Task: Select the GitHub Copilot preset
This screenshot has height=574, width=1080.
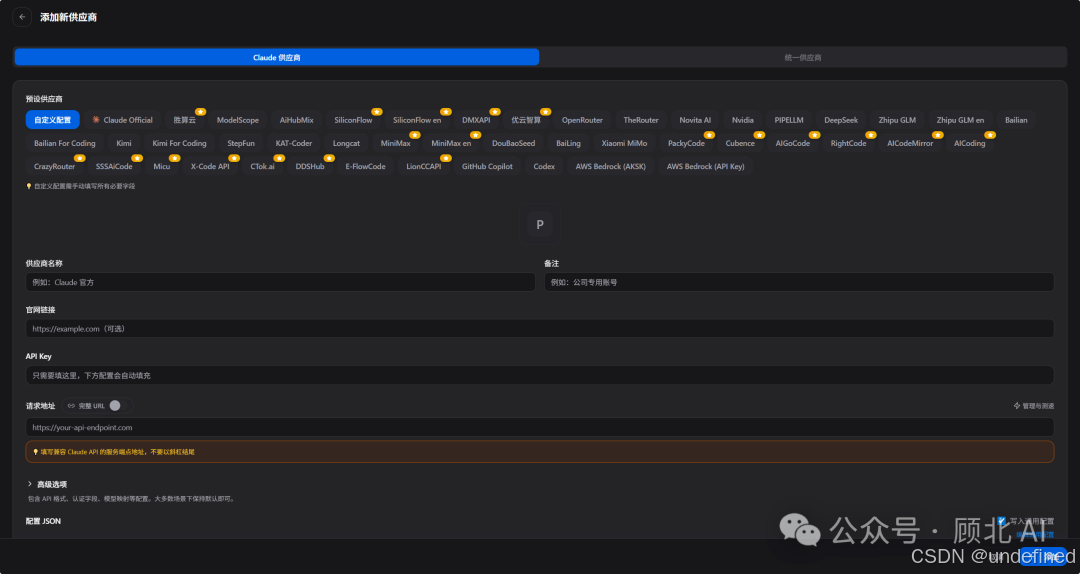Action: 487,167
